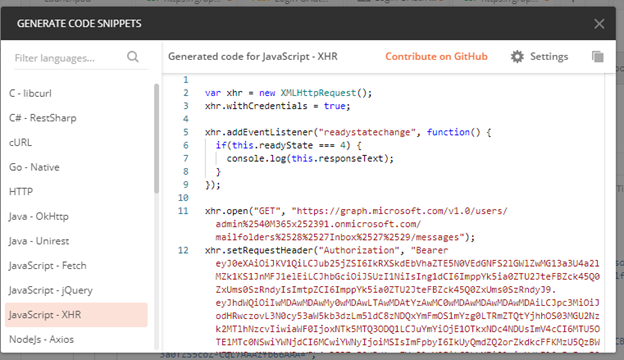The height and width of the screenshot is (360, 624).
Task: Click the admin onmicrosoft.com URL line
Action: (318, 224)
